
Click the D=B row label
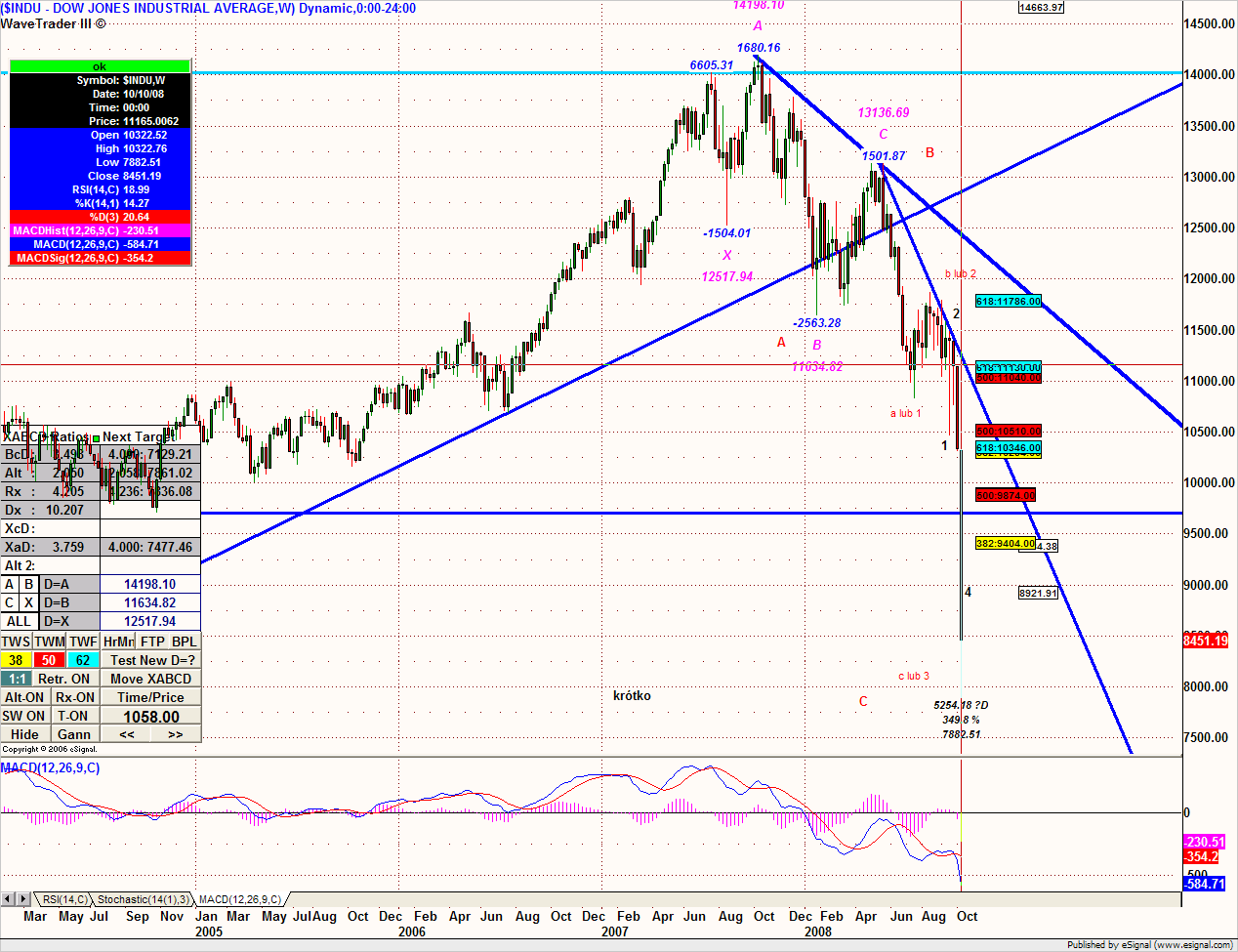[x=69, y=602]
